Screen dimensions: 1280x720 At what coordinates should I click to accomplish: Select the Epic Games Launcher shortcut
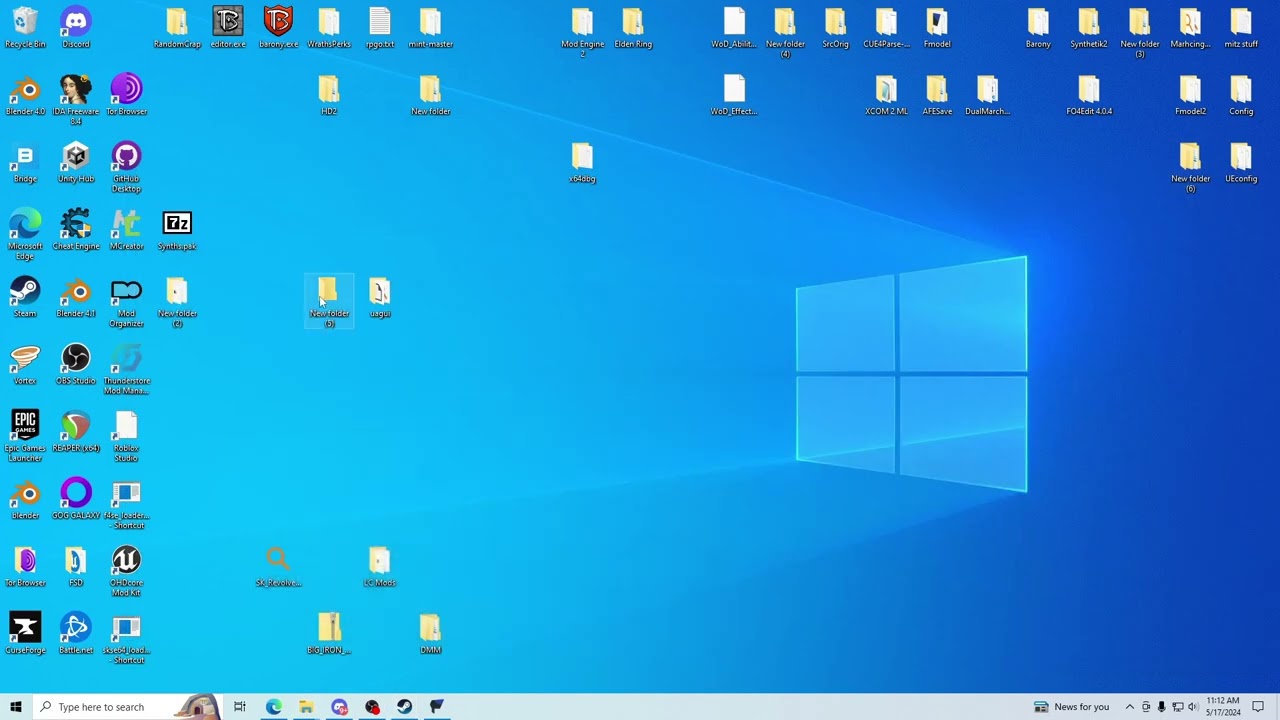25,437
